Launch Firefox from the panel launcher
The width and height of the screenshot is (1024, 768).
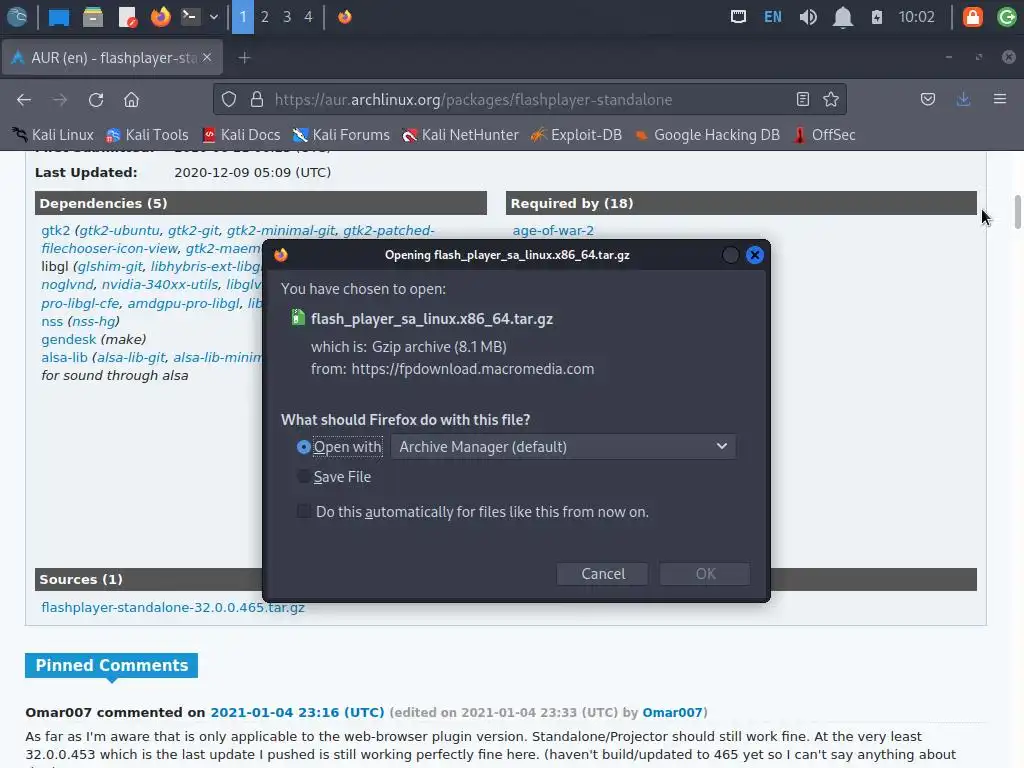(x=161, y=16)
